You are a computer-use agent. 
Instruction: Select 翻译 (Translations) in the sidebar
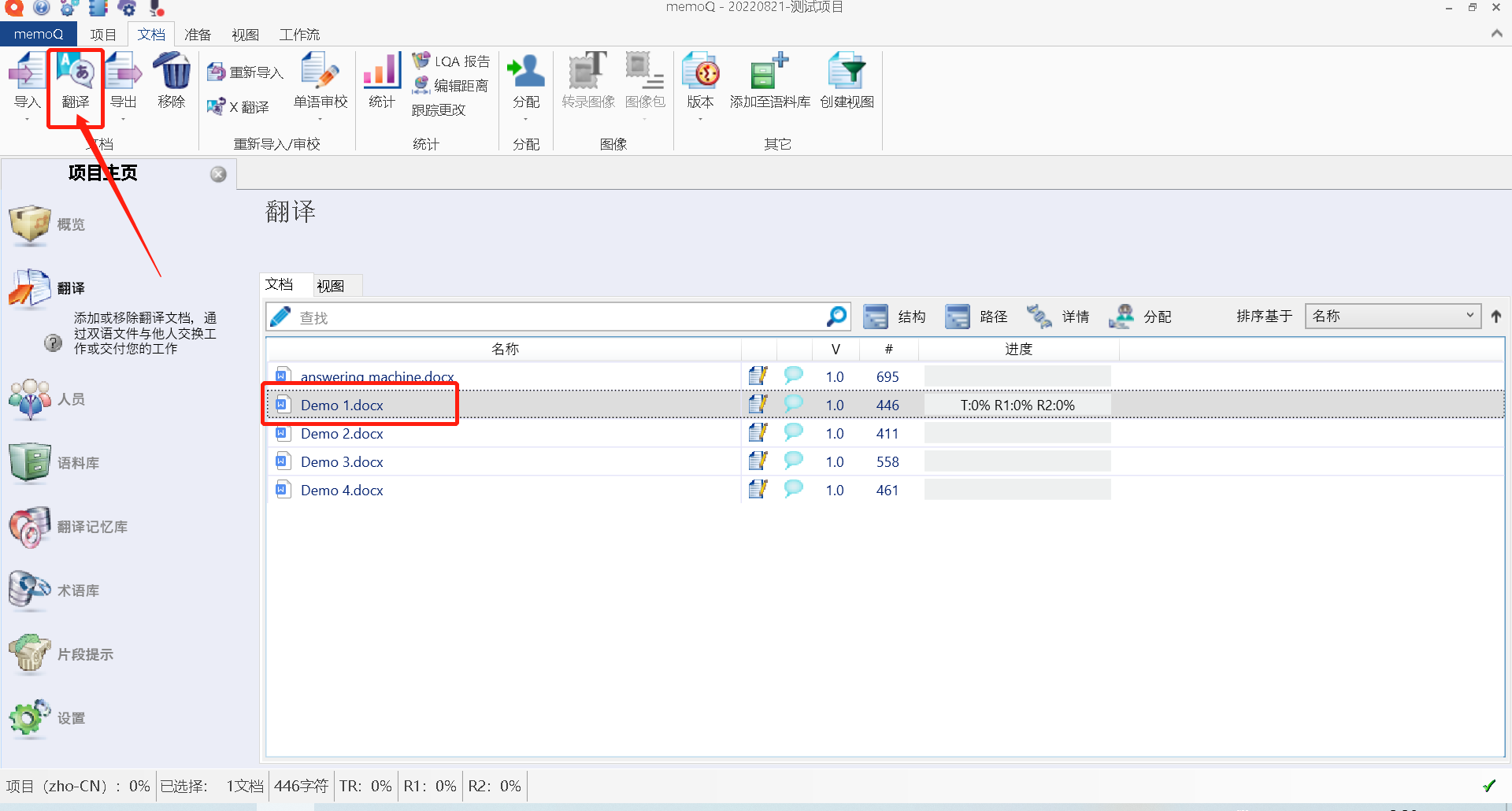pos(47,288)
